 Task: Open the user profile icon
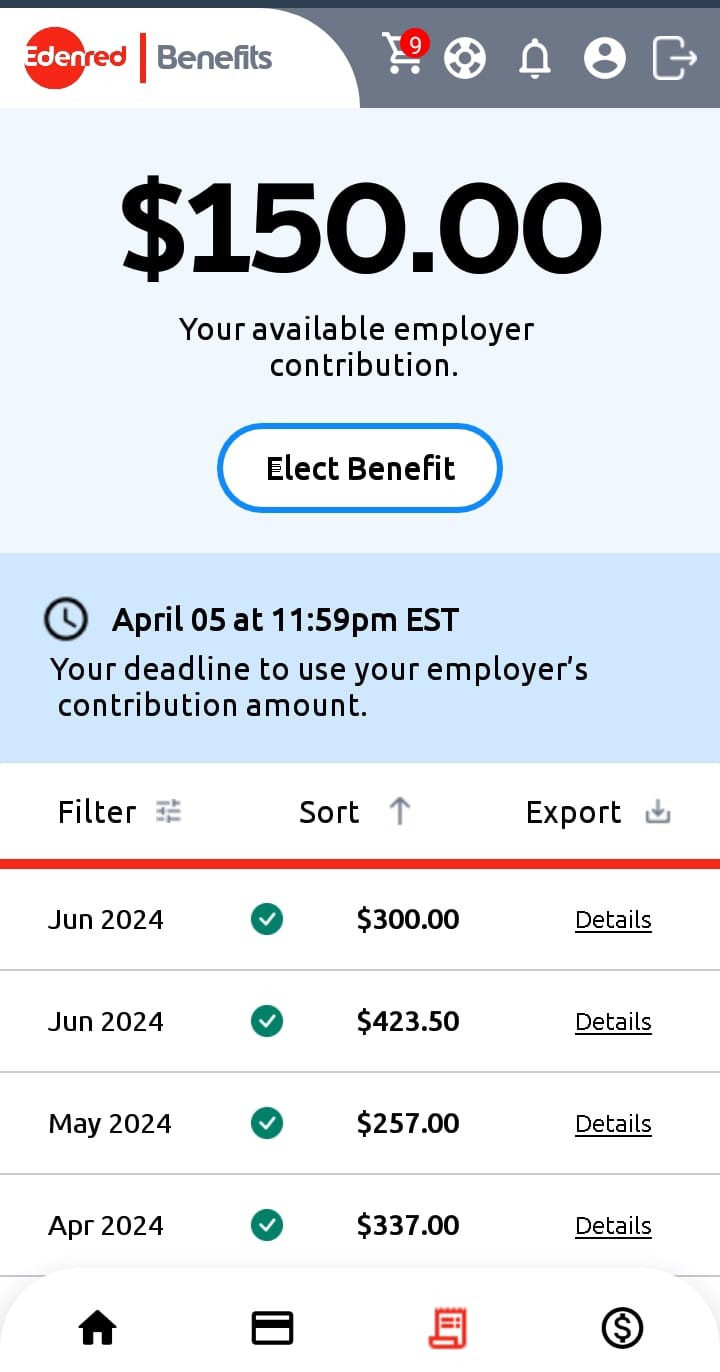(x=605, y=58)
